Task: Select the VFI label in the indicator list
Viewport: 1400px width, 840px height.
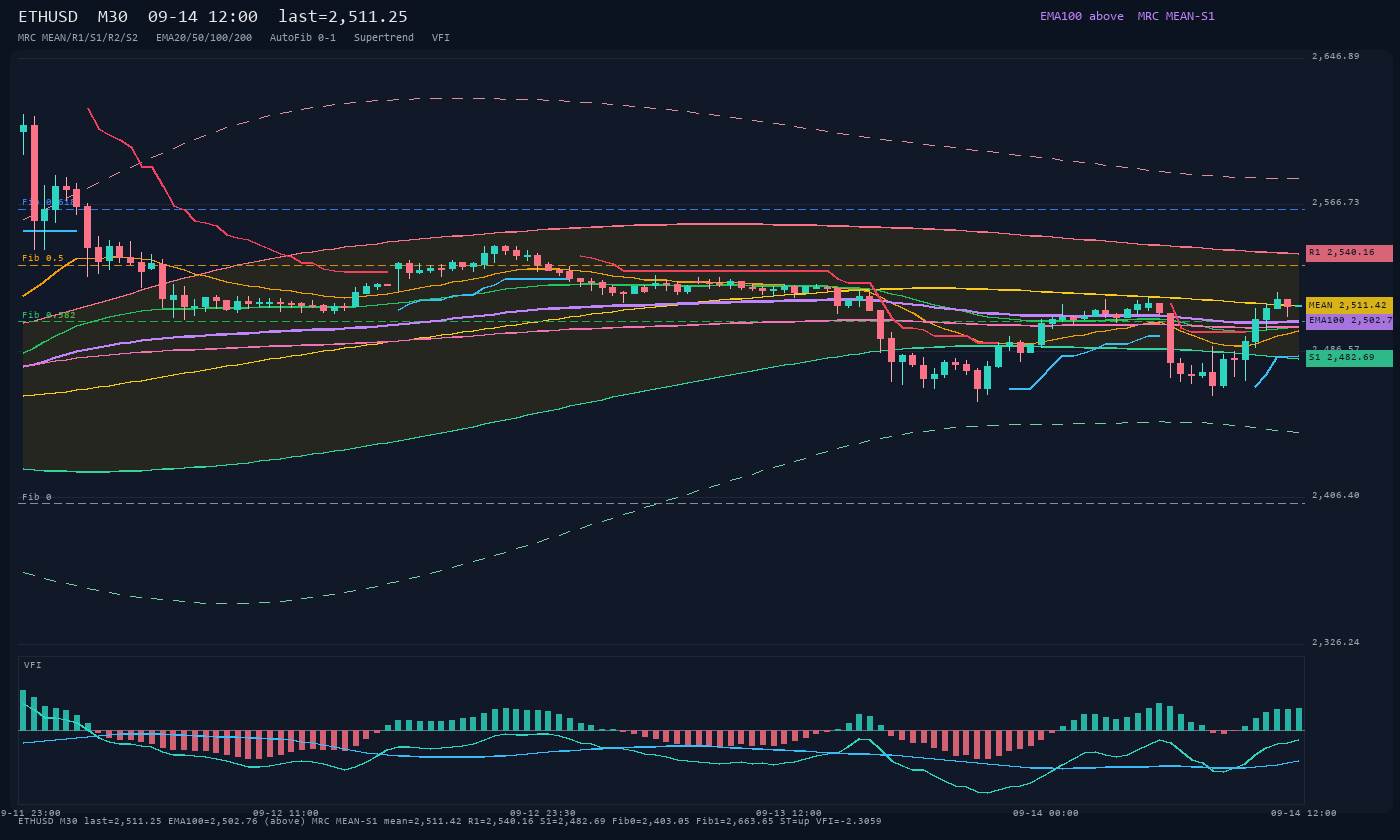Action: [x=441, y=38]
